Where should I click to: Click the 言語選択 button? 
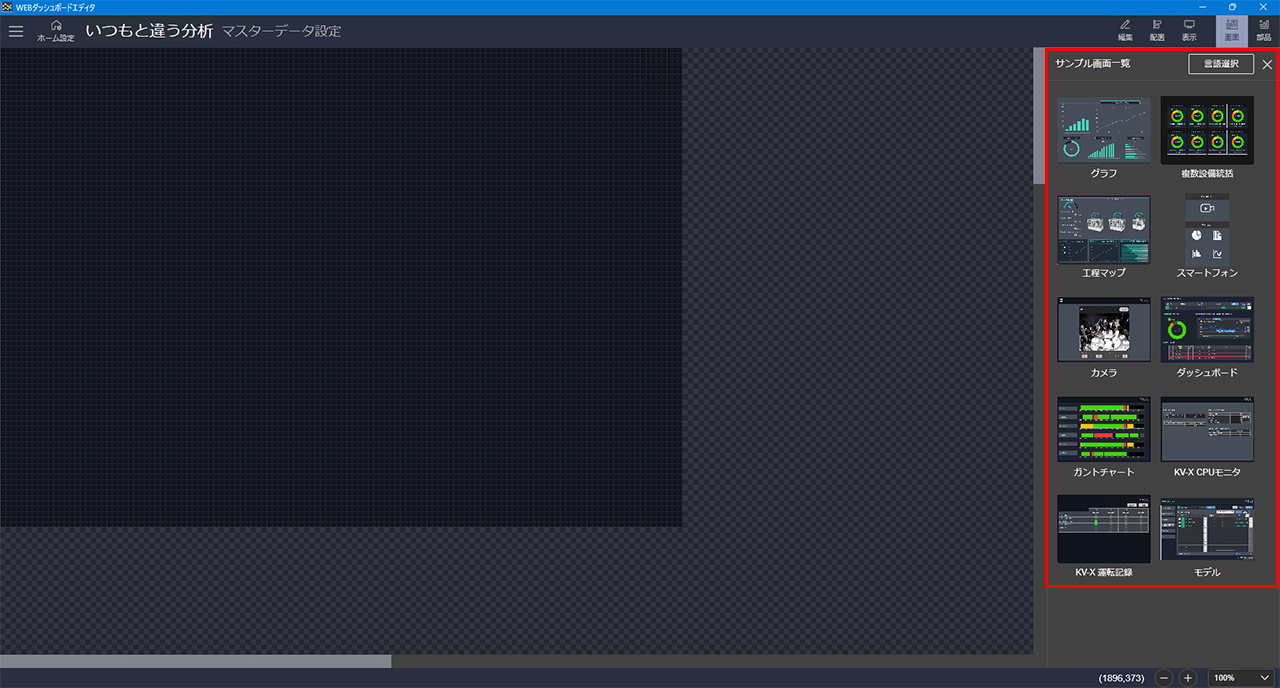1220,64
